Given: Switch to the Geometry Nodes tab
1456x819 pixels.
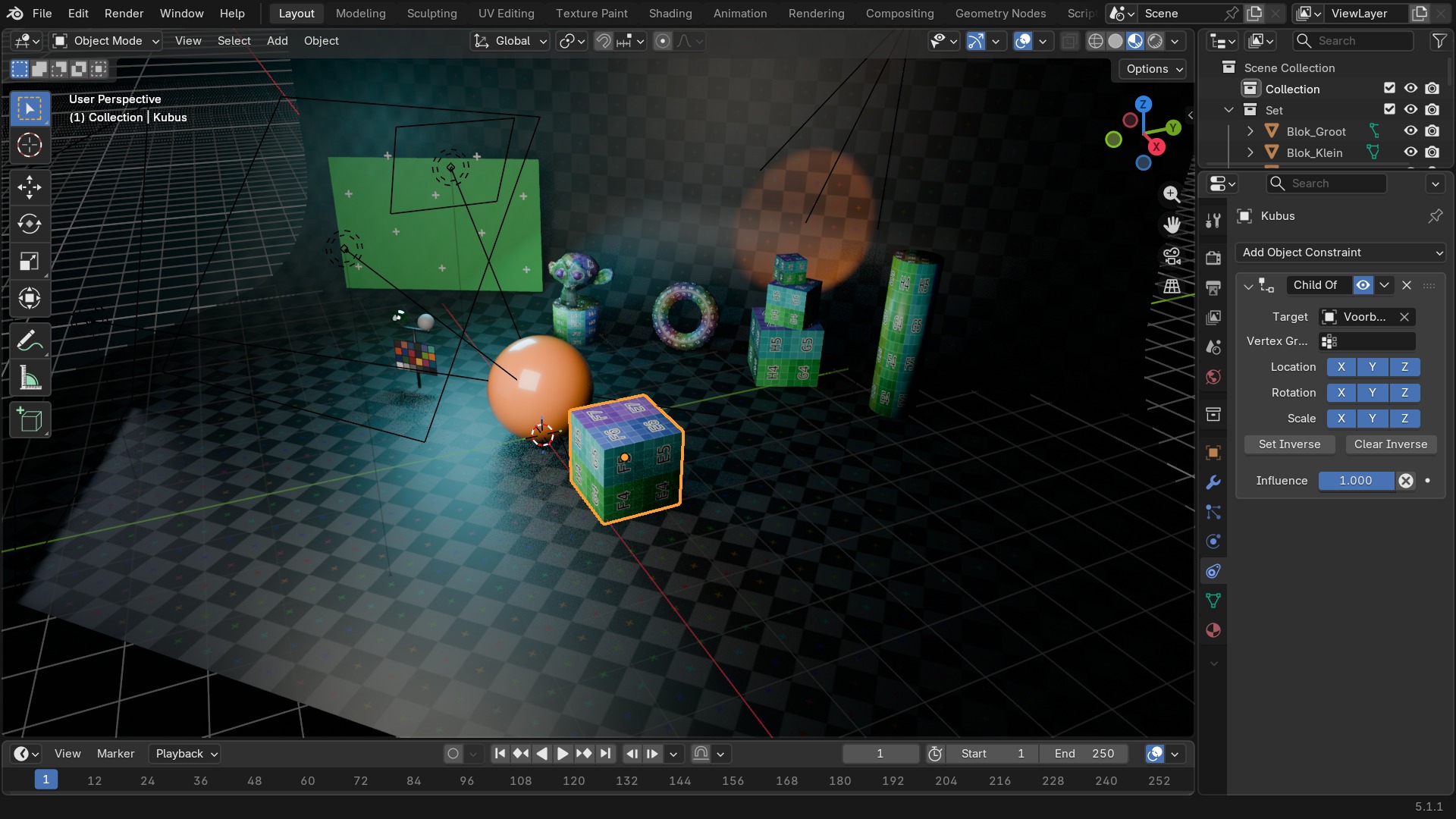Looking at the screenshot, I should [1000, 14].
